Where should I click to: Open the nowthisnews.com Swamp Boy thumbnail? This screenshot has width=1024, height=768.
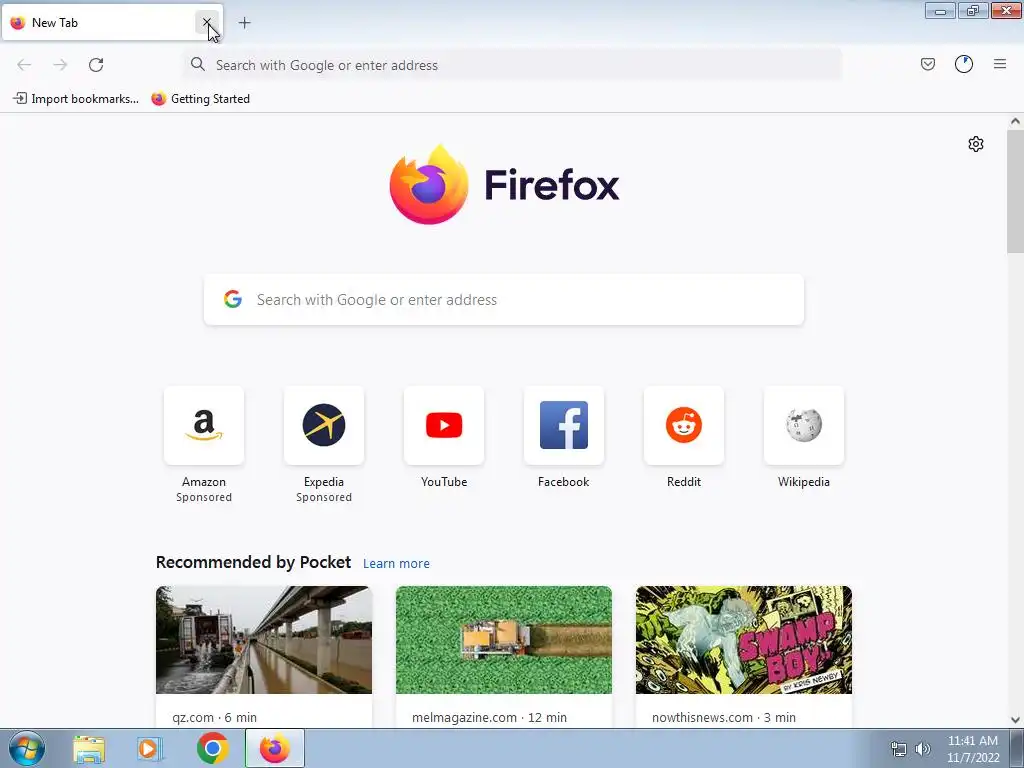tap(744, 640)
